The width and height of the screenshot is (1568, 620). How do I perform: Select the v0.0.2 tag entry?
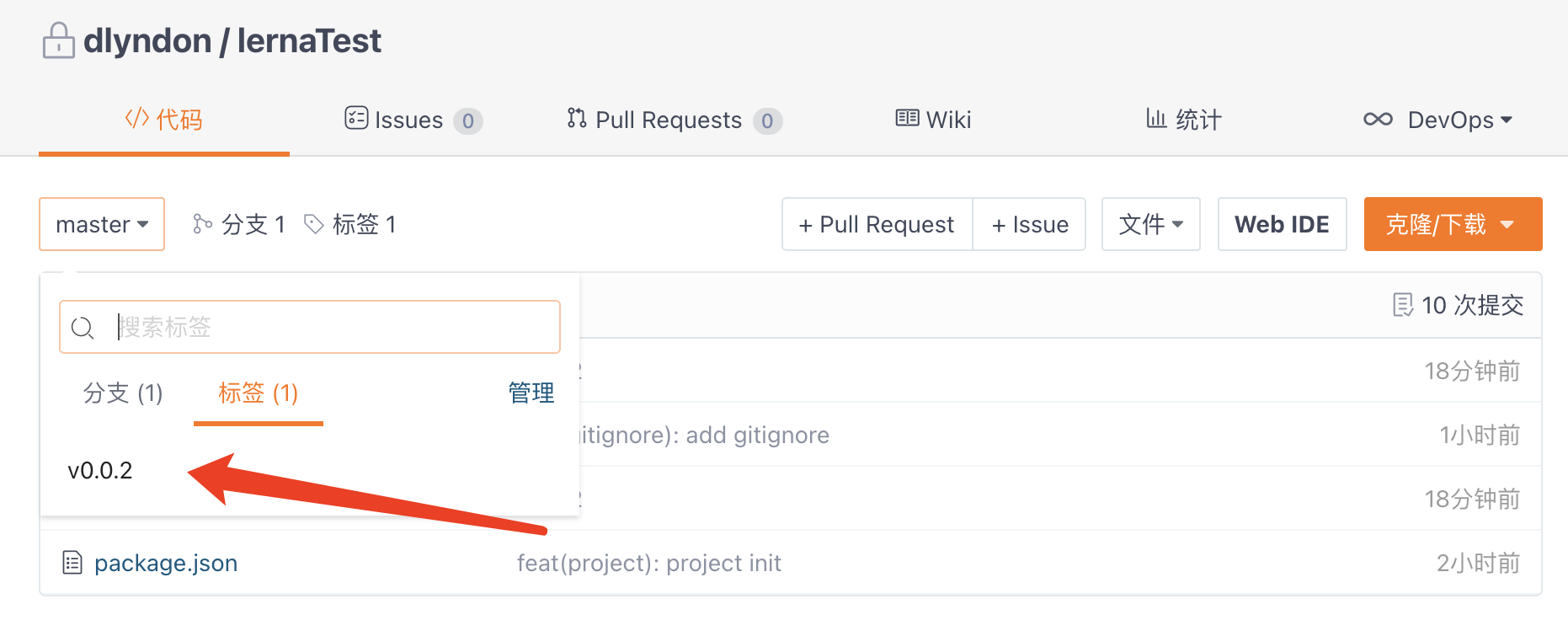pos(100,470)
